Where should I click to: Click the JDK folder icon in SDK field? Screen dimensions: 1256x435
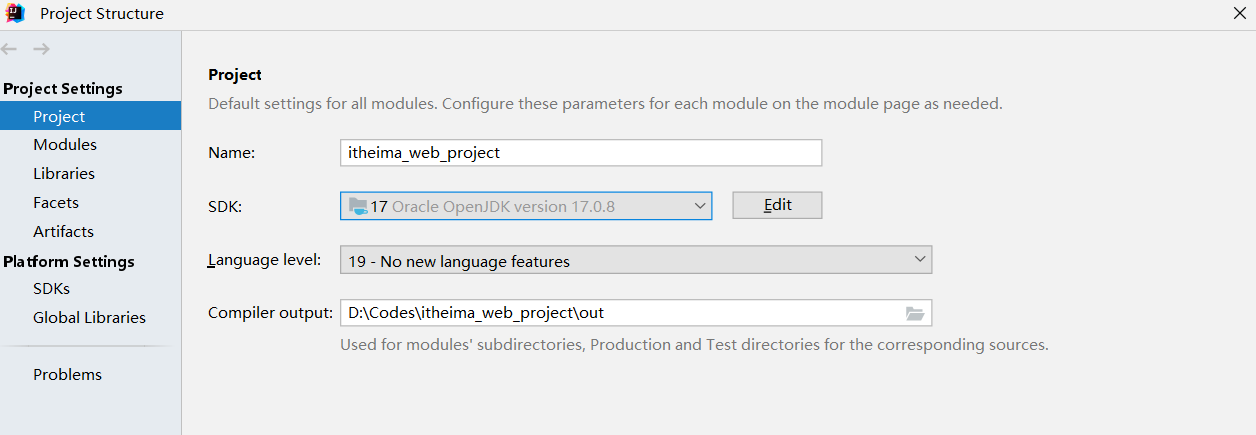click(x=358, y=206)
